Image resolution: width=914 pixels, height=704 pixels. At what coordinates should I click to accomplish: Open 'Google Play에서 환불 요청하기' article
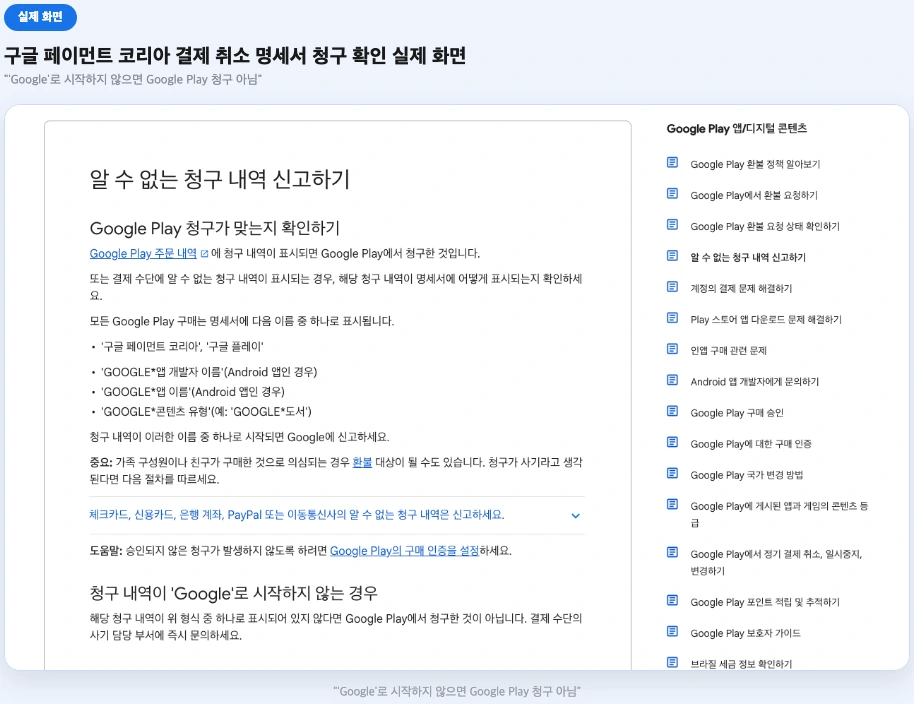point(754,195)
